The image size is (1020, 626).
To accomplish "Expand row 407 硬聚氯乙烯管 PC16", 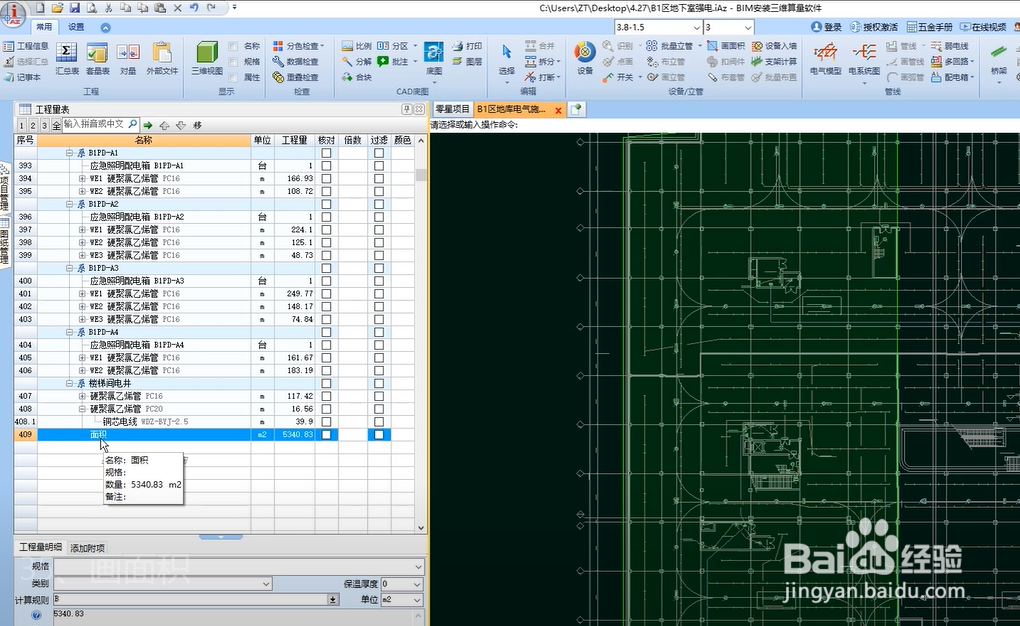I will (82, 396).
